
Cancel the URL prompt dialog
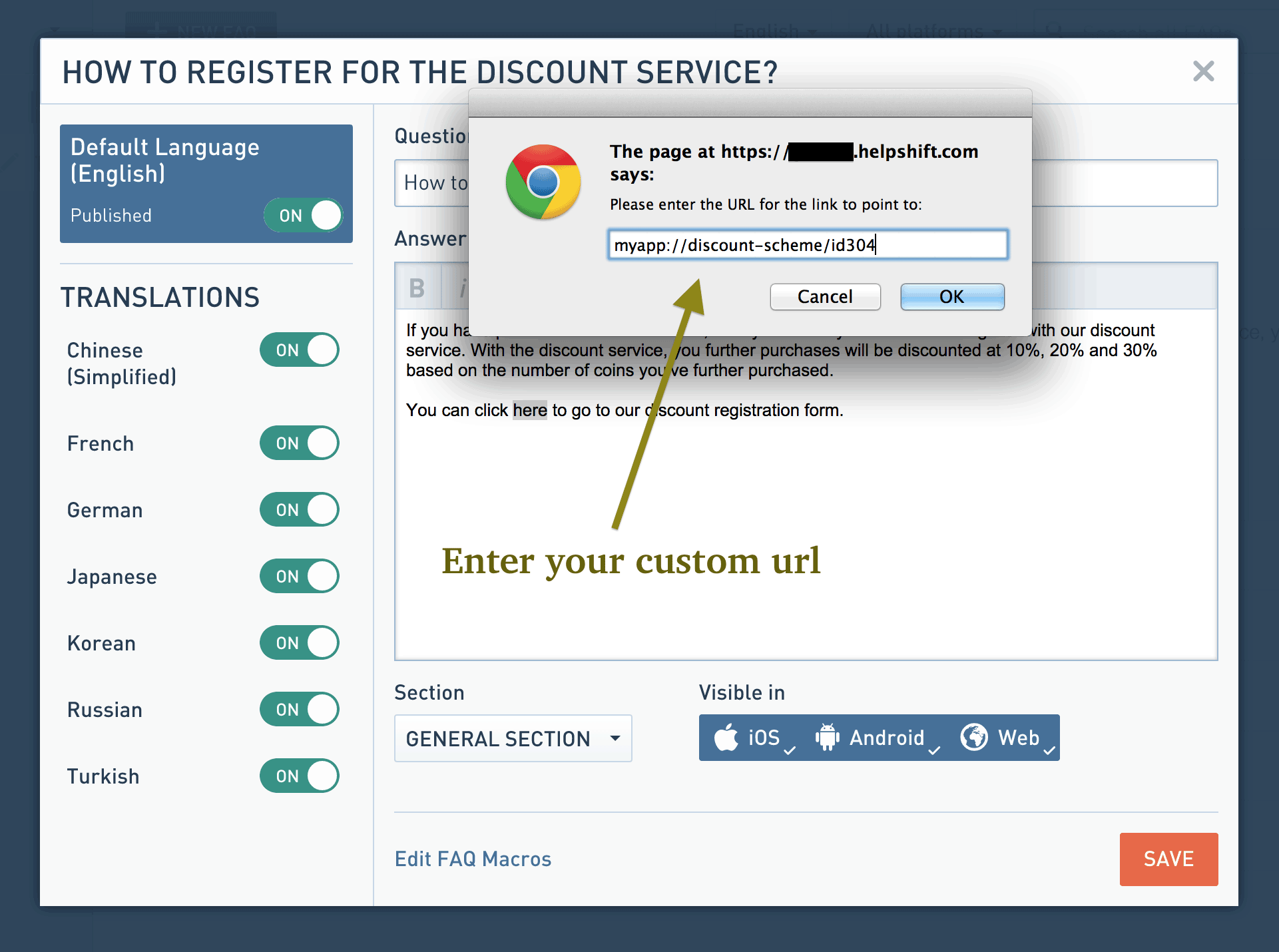(x=825, y=297)
